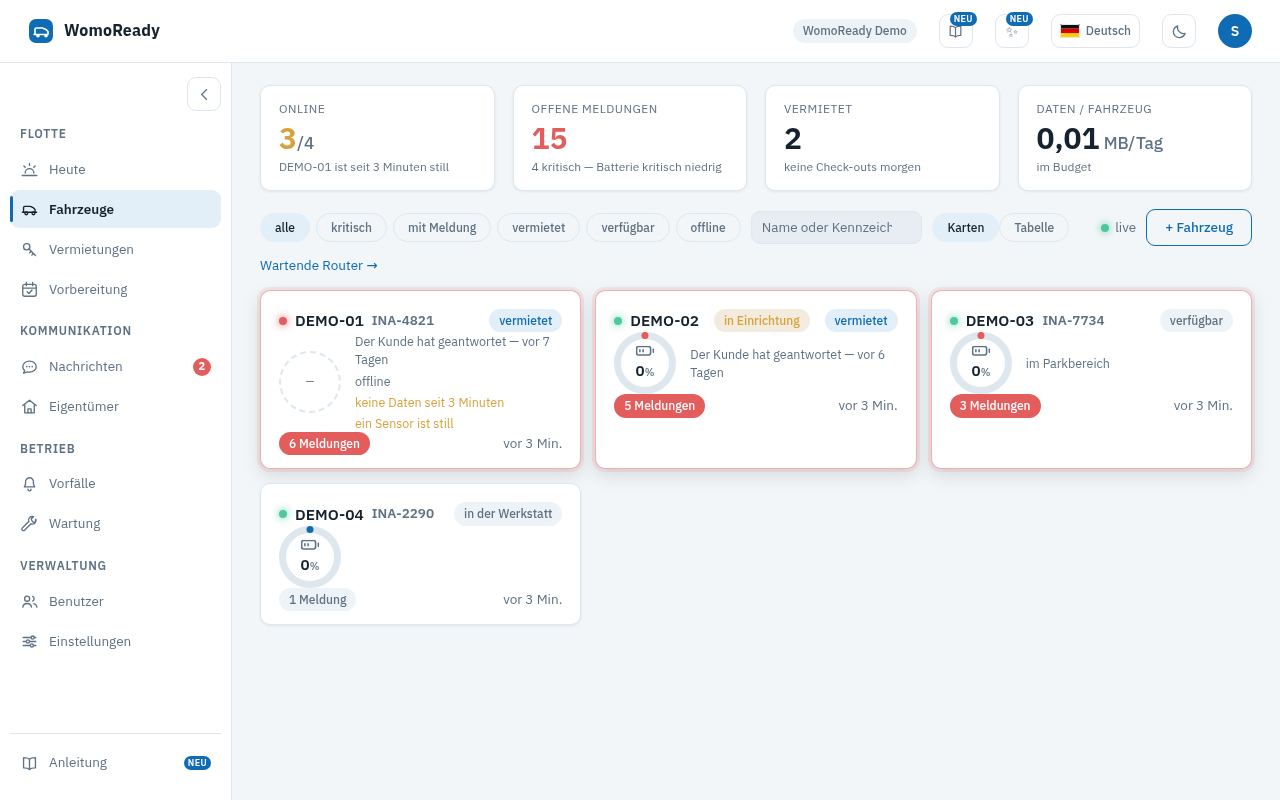1280x800 pixels.
Task: Open the guide book icon in header
Action: pos(956,31)
